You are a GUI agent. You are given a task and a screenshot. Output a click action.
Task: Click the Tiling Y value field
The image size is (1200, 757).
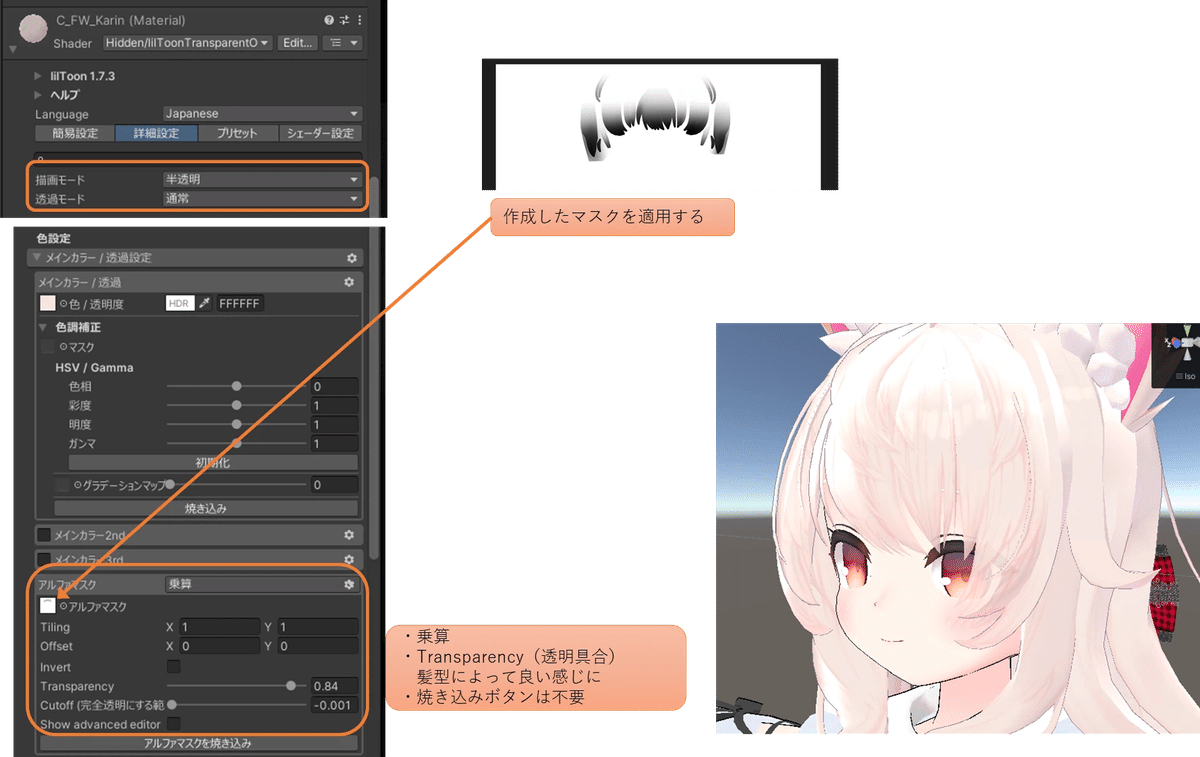(x=317, y=627)
